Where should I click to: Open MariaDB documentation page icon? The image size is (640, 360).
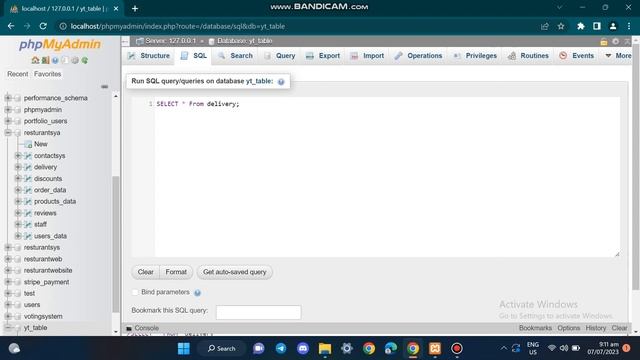pos(65,60)
